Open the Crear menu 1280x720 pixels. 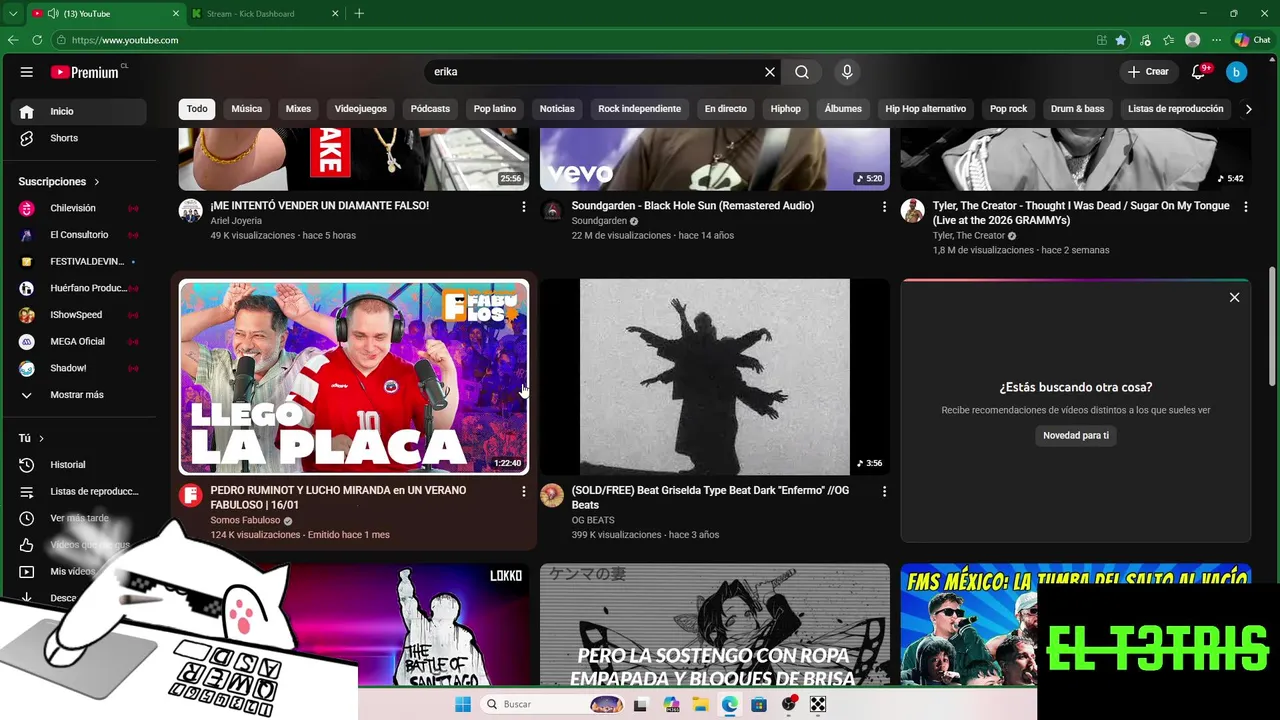pyautogui.click(x=1148, y=72)
